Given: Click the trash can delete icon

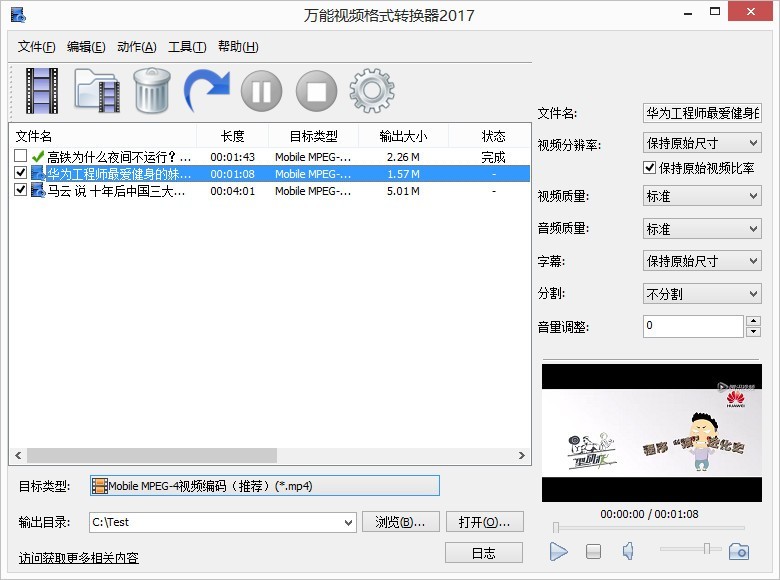Looking at the screenshot, I should [152, 91].
